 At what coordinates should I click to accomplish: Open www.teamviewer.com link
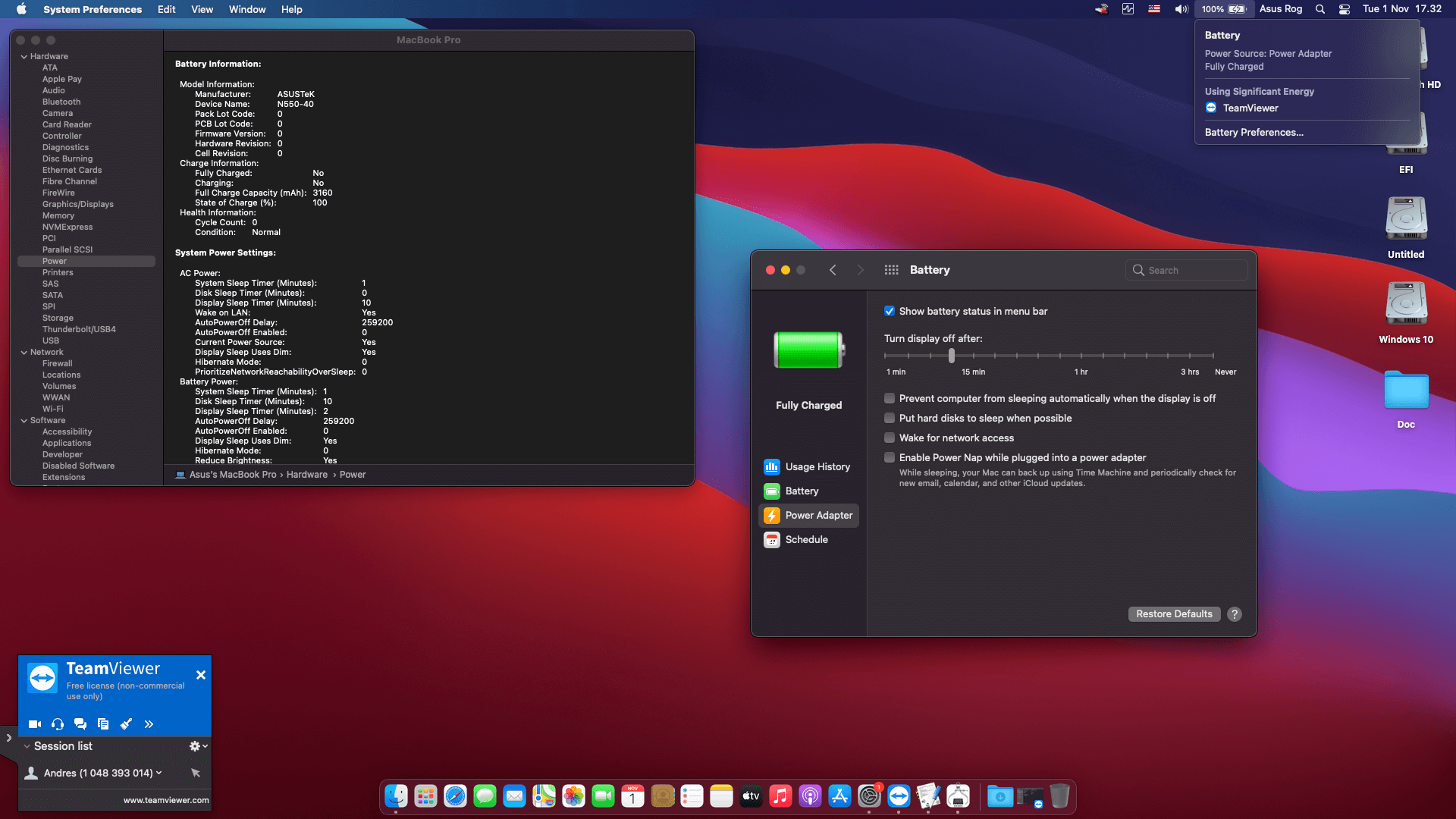click(166, 800)
